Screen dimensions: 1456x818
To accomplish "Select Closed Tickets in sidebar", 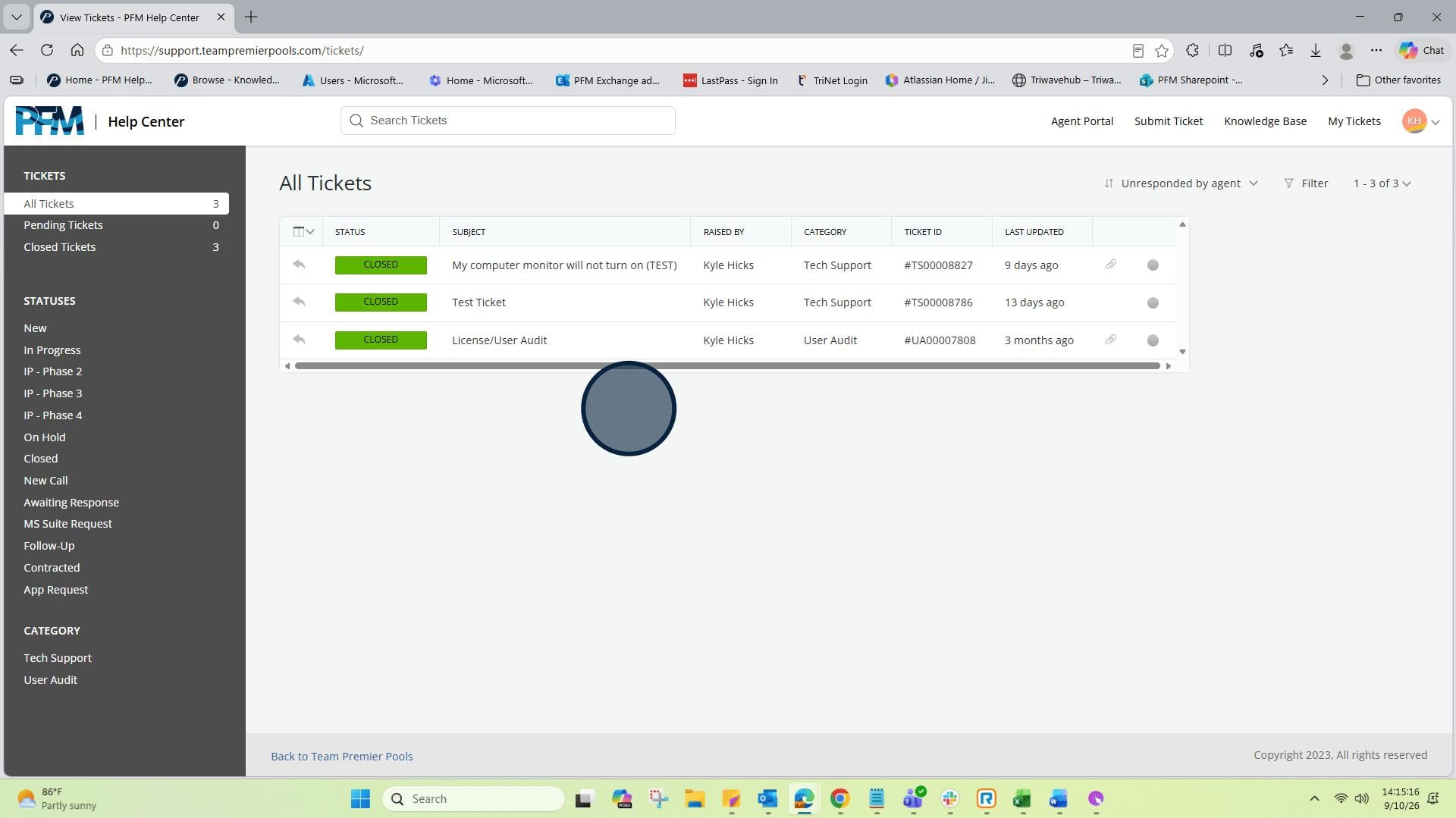I will pos(116,247).
